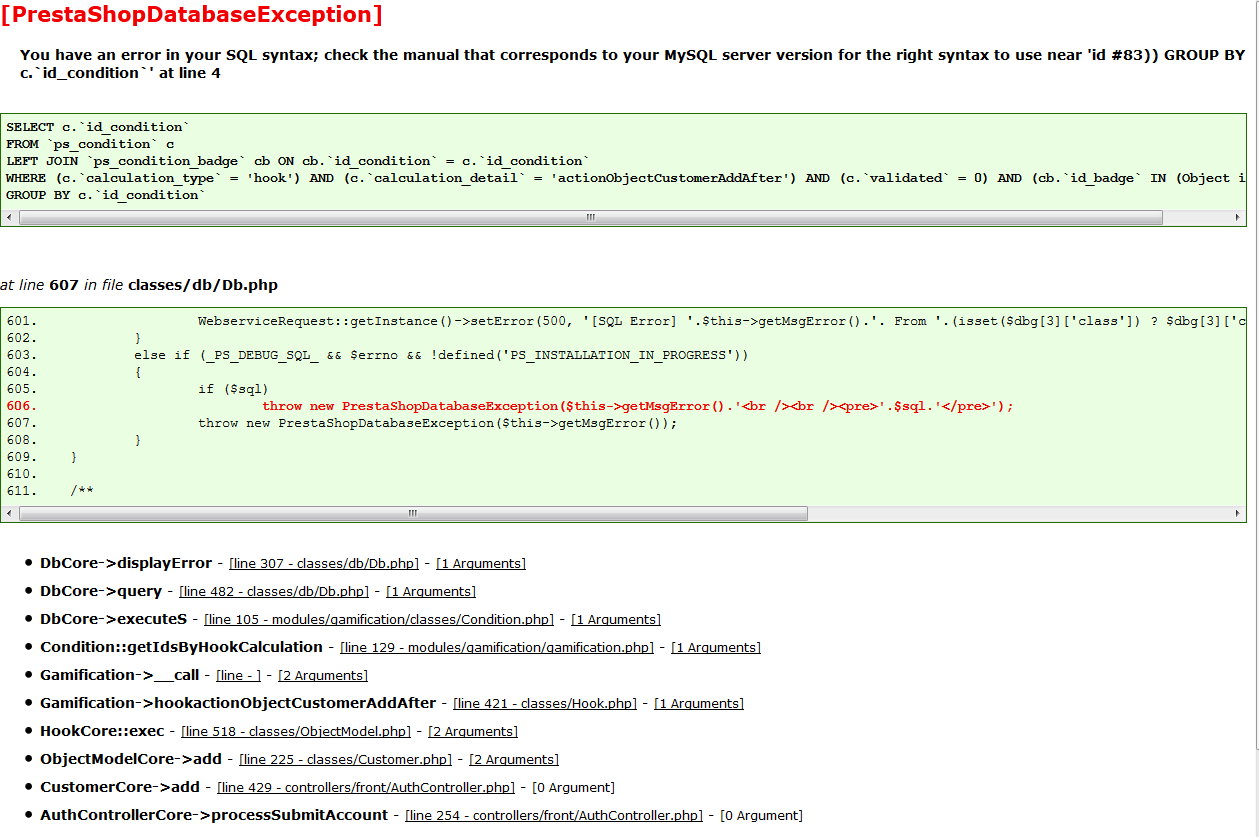Viewport: 1259px width, 837px height.
Task: Show 2 arguments for ObjectModelCore->add
Action: click(514, 760)
